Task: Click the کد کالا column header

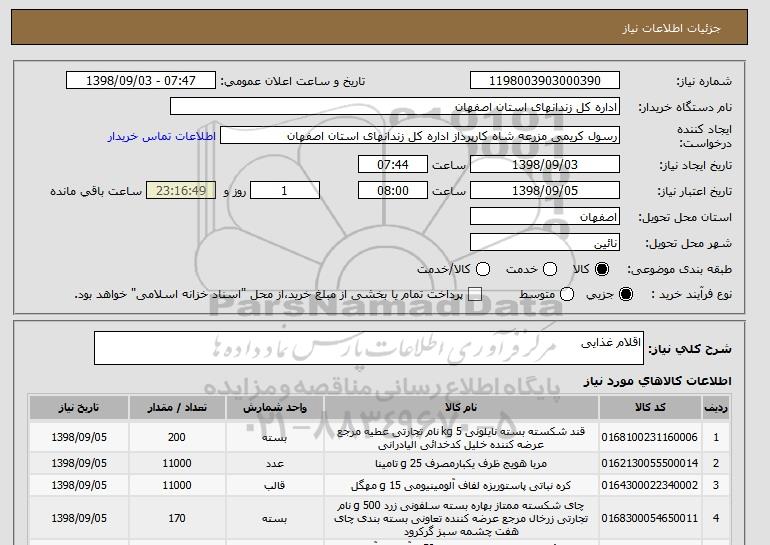Action: [x=650, y=408]
